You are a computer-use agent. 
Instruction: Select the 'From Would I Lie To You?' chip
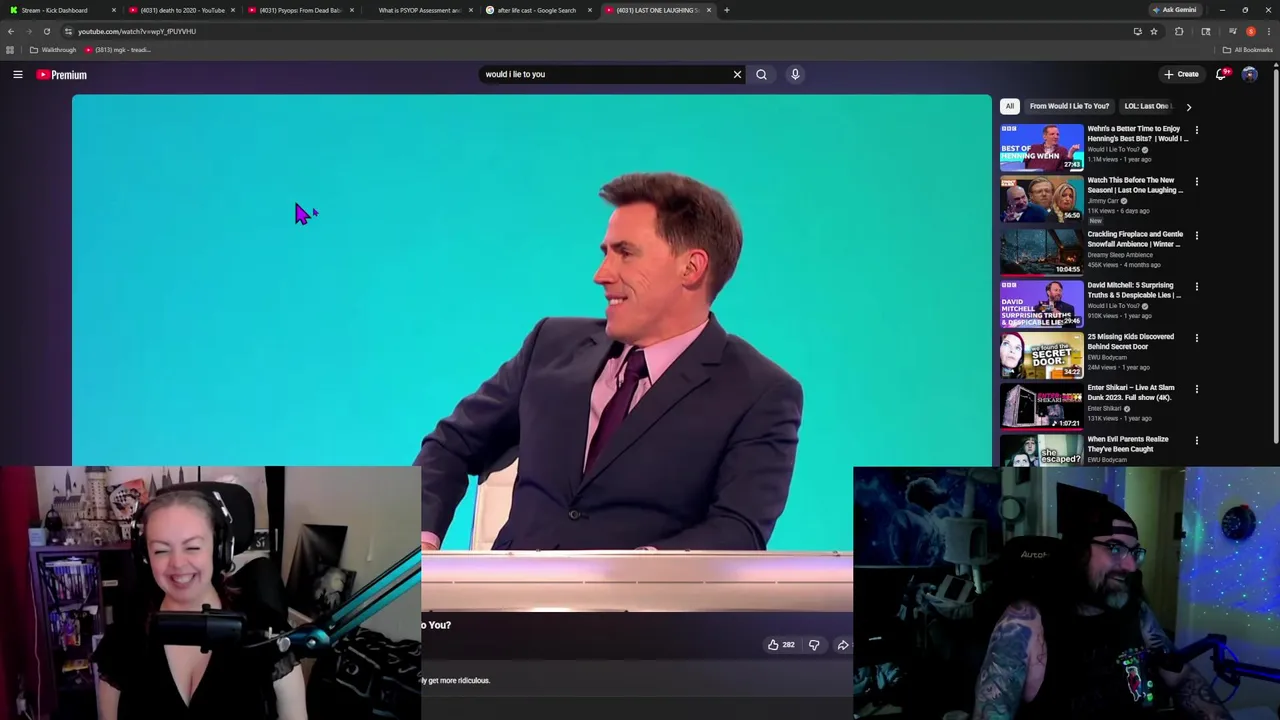(1069, 106)
